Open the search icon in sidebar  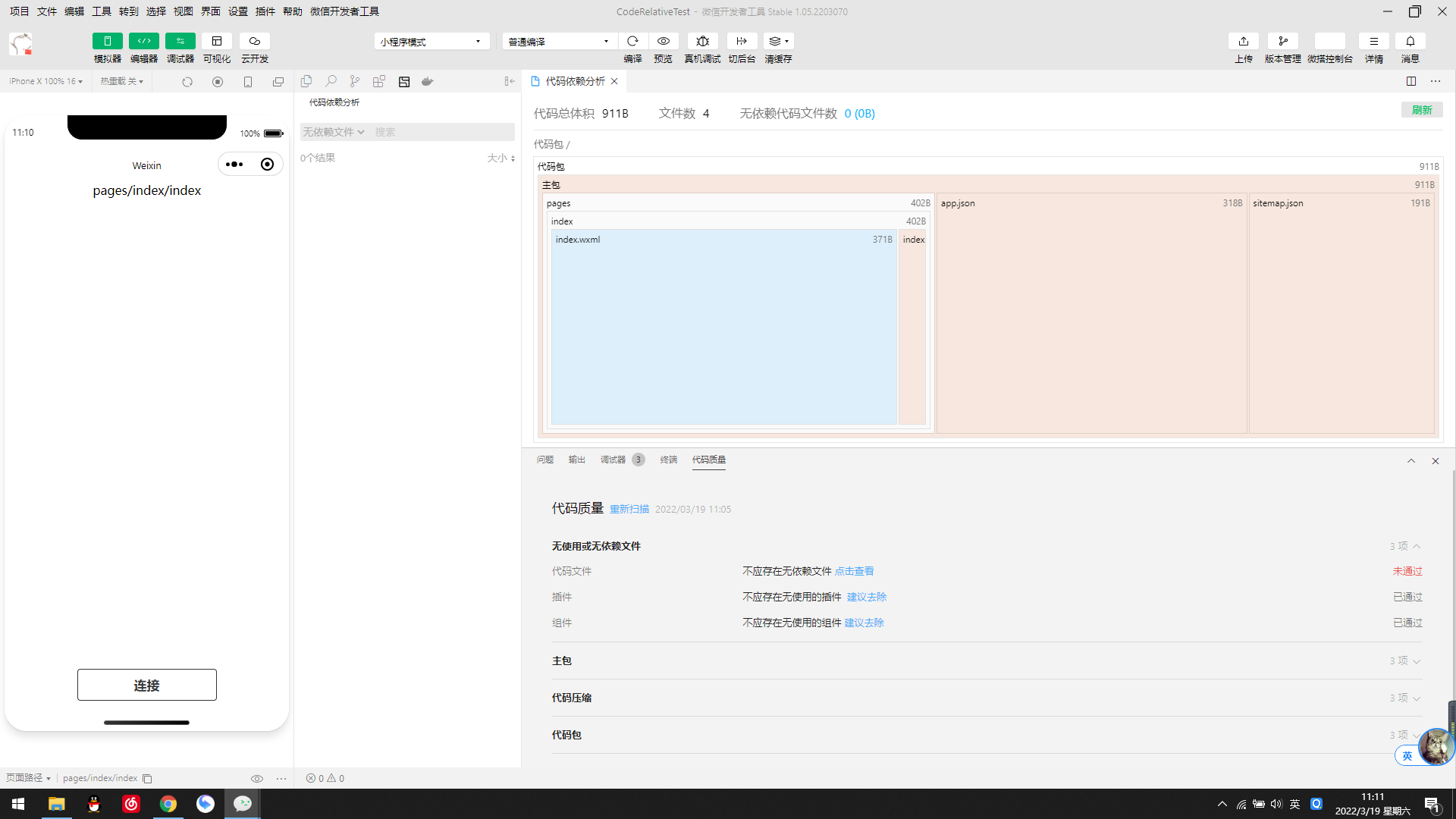coord(331,81)
